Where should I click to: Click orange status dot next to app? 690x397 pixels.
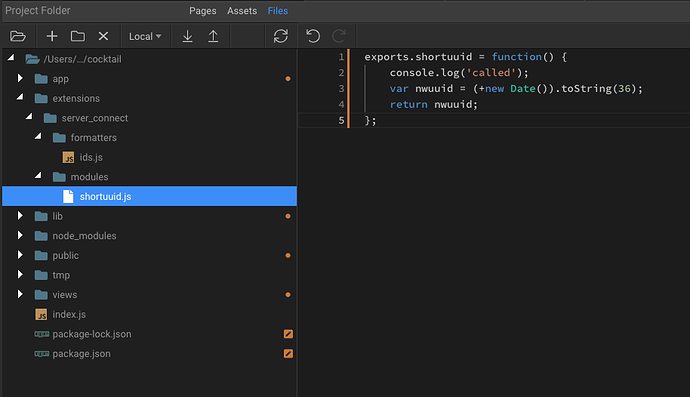pos(288,79)
